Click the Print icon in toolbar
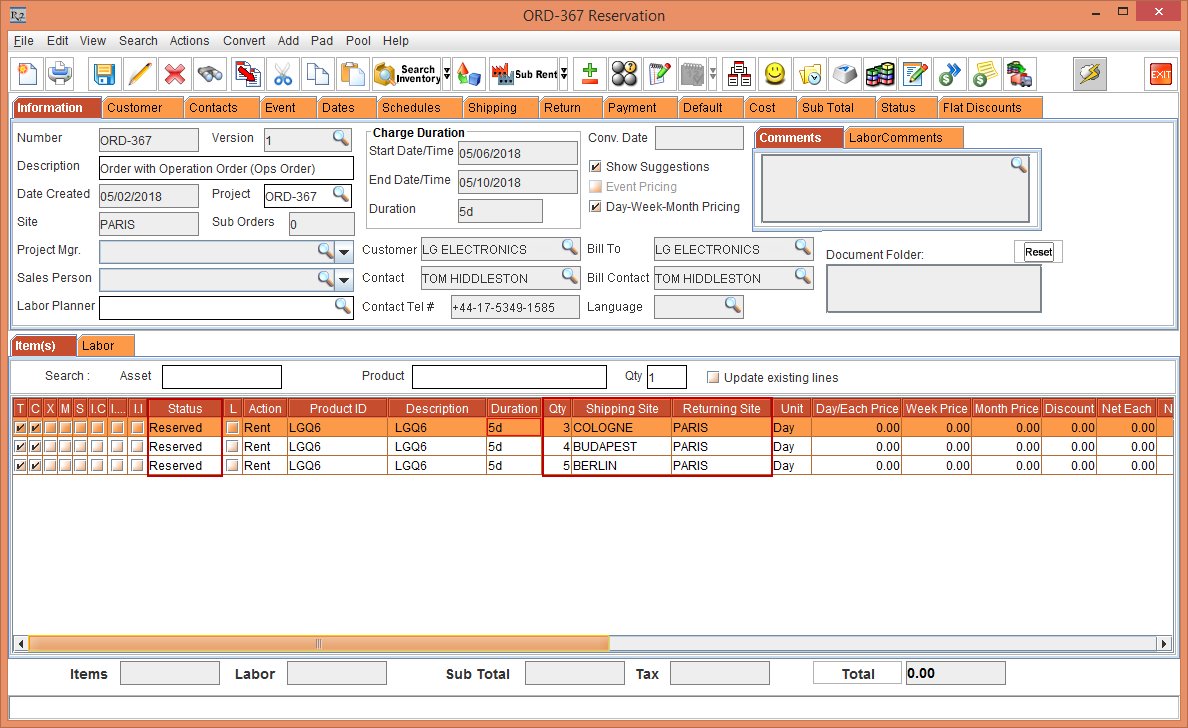The width and height of the screenshot is (1188, 728). pyautogui.click(x=60, y=74)
